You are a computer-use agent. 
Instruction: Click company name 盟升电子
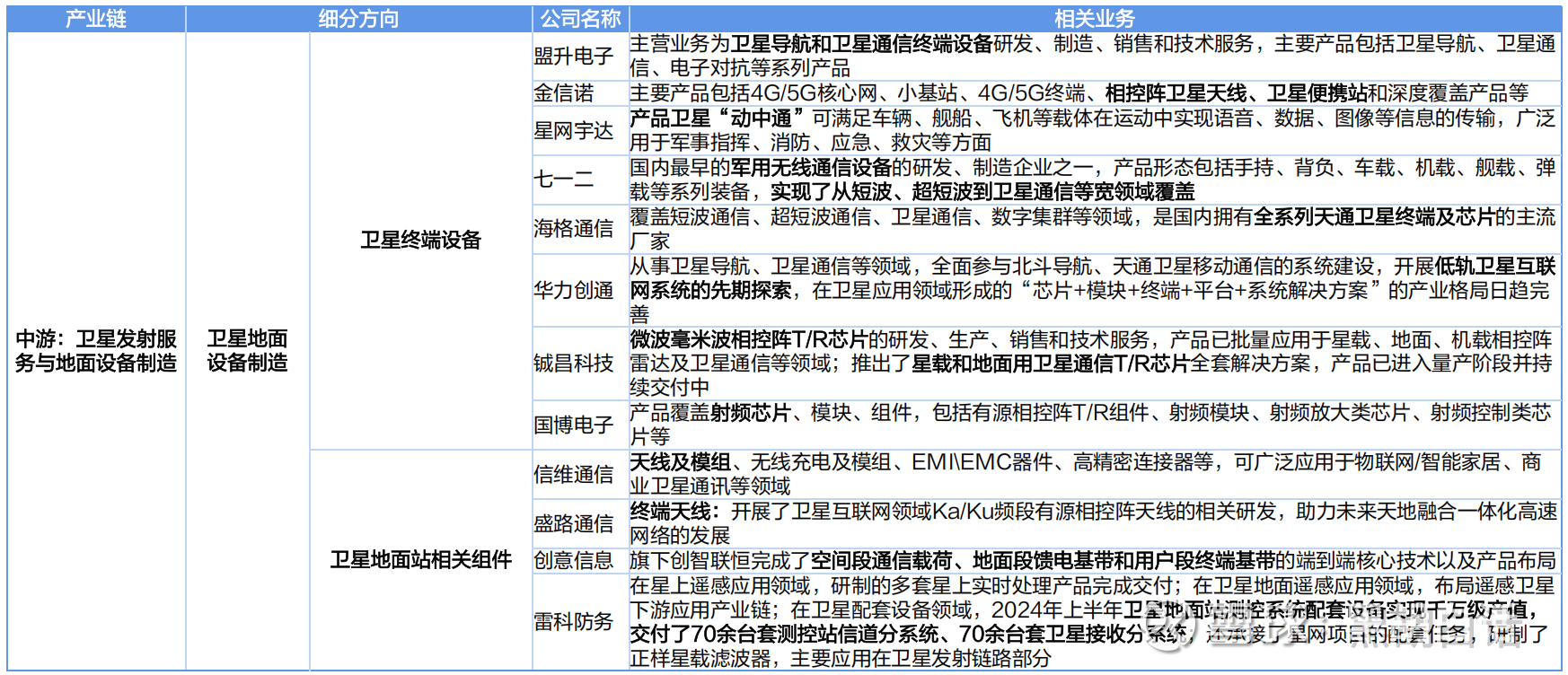574,56
